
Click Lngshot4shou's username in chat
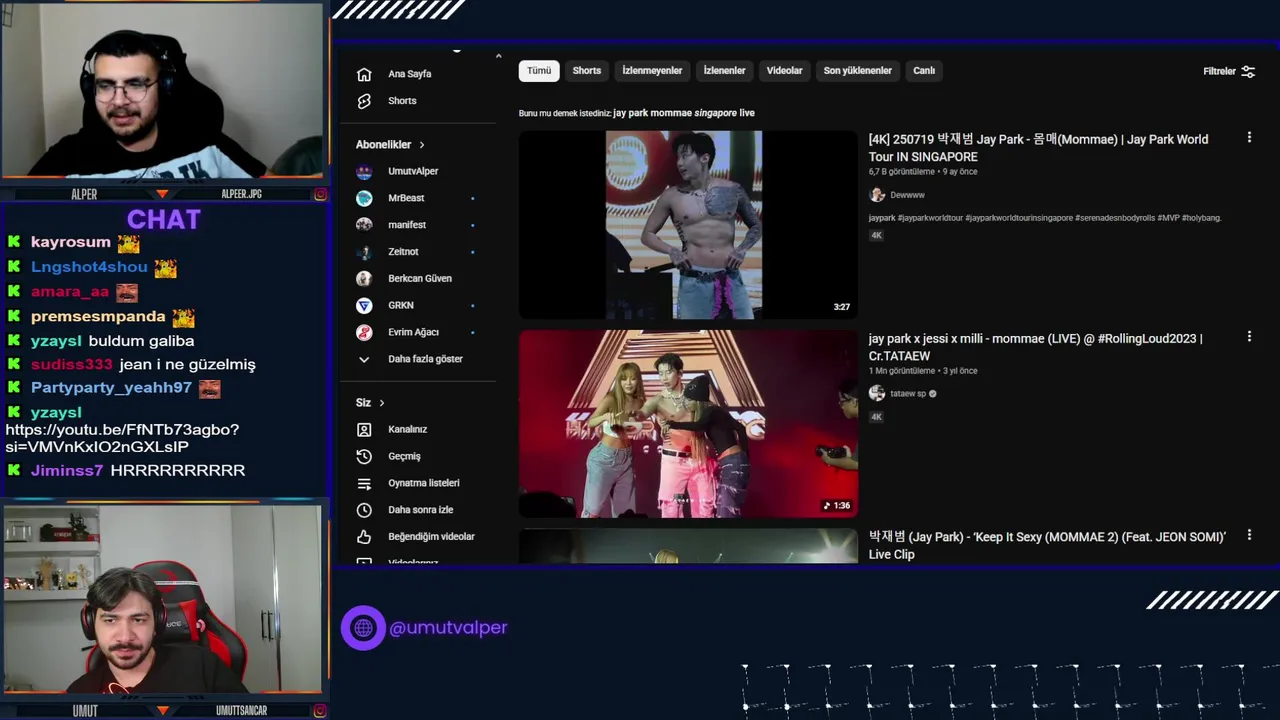click(89, 267)
